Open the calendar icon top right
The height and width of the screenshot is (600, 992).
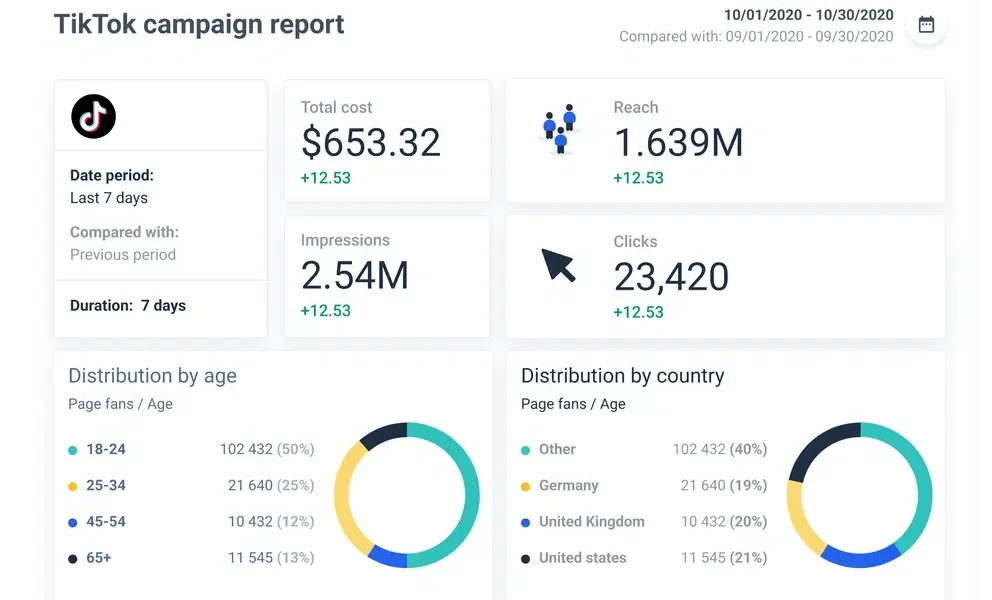(x=926, y=25)
